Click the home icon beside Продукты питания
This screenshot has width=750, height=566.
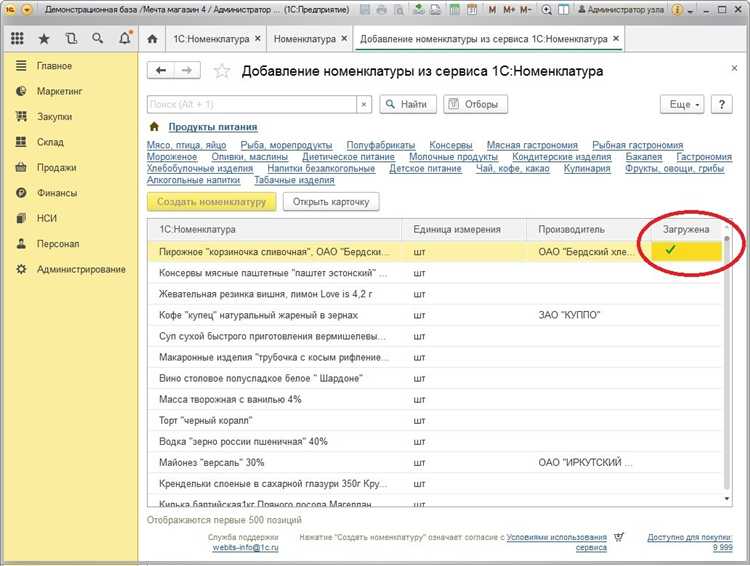coord(154,127)
